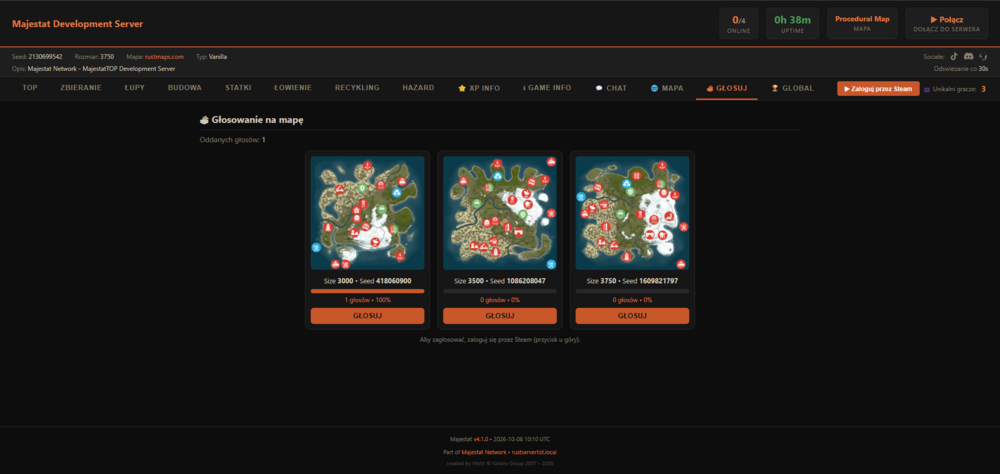
Task: Click the Rozmiar value 3750
Action: pyautogui.click(x=107, y=57)
